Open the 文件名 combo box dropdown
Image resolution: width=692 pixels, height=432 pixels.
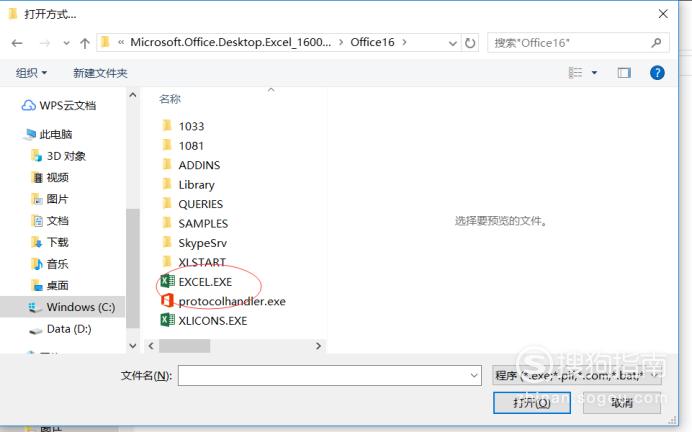tap(474, 376)
